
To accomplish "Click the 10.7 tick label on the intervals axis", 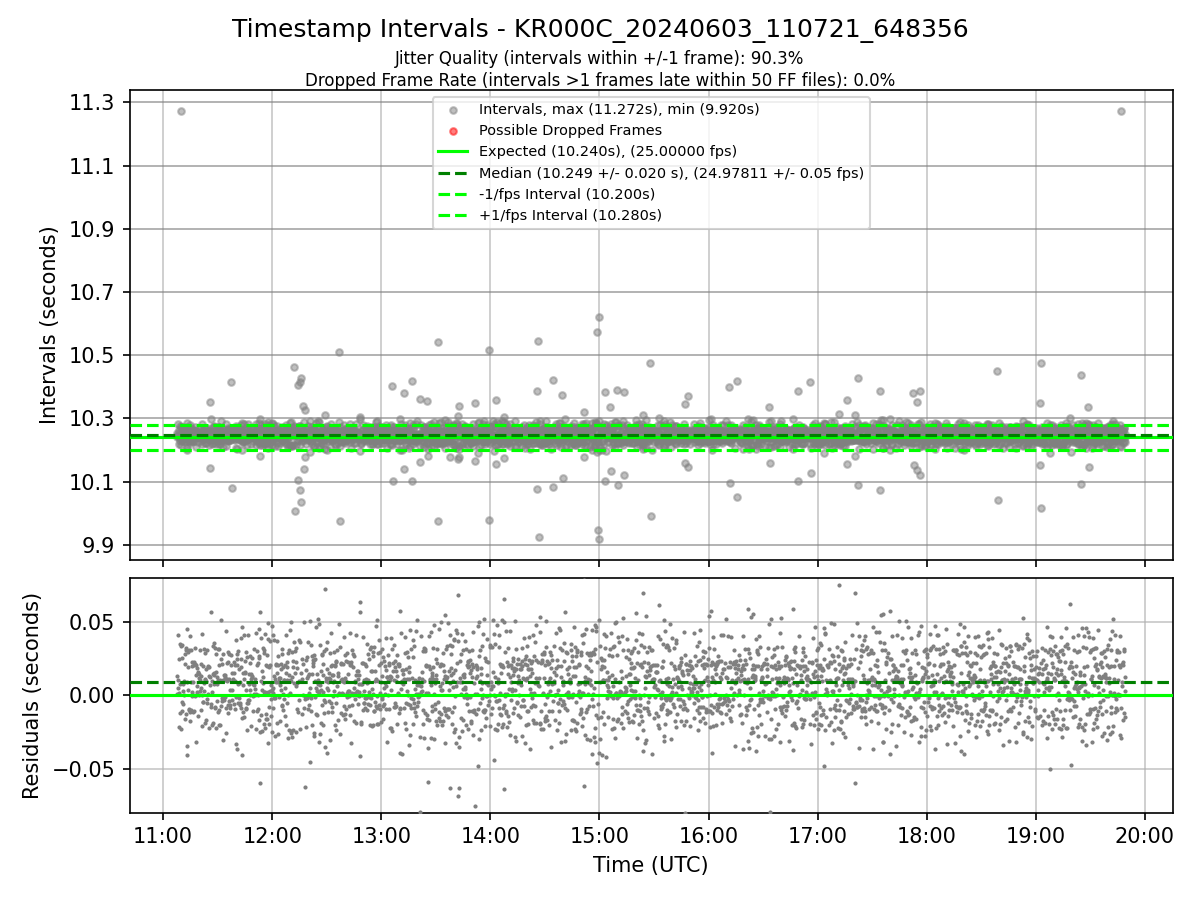I will 94,292.
